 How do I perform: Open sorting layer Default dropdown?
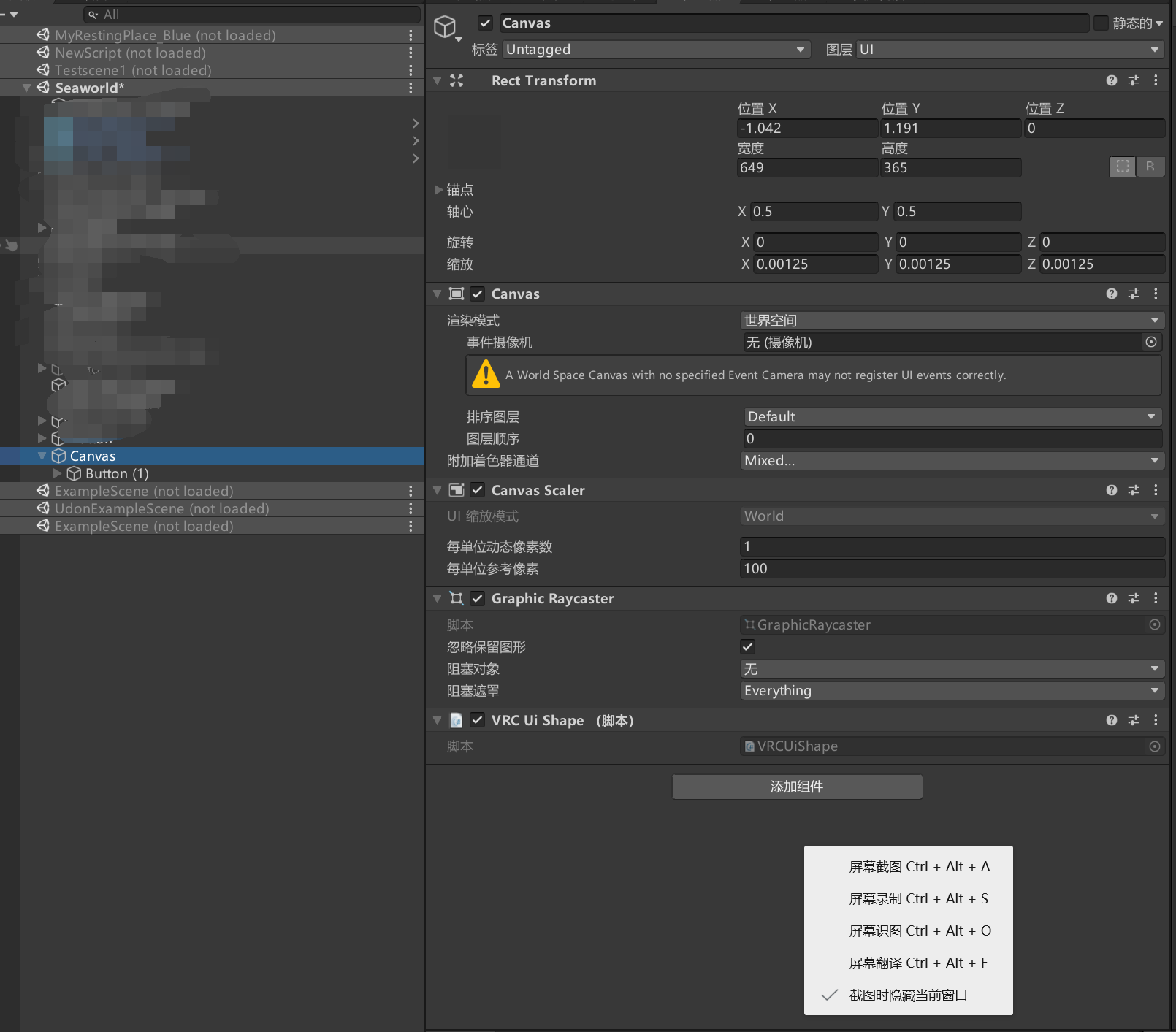pos(952,417)
